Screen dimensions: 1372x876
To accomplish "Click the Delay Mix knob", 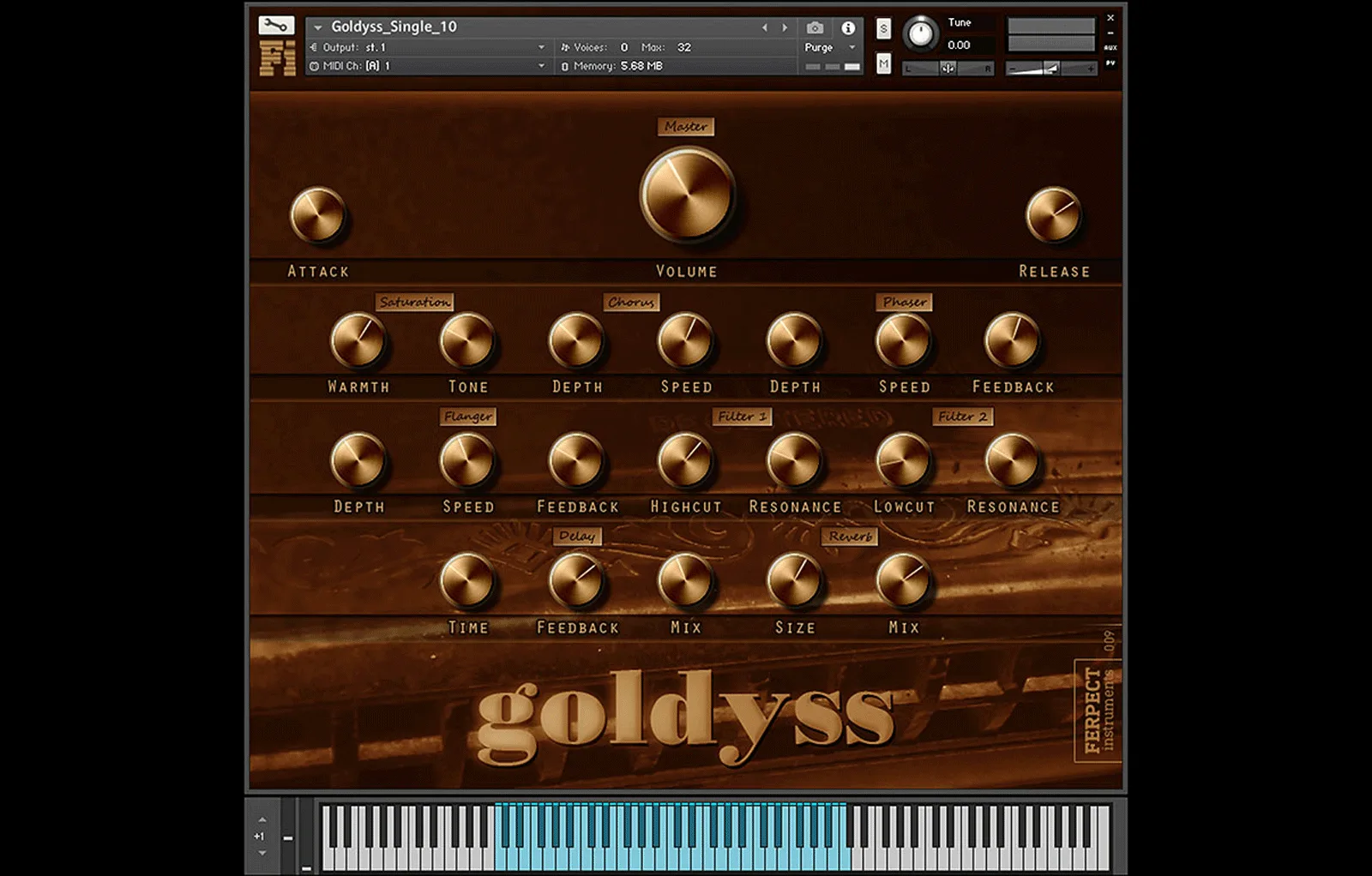I will pyautogui.click(x=685, y=580).
